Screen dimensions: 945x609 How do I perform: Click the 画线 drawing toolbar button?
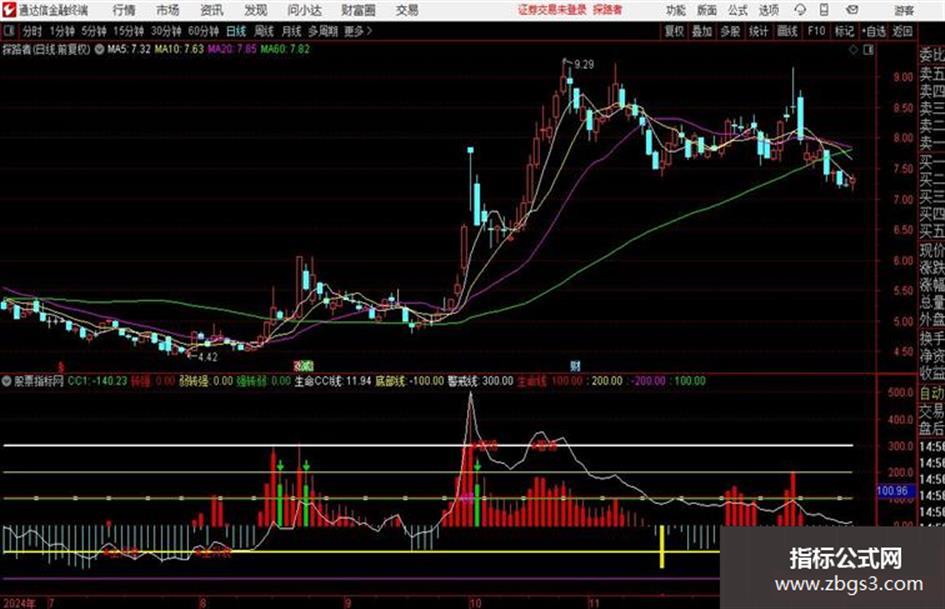click(787, 31)
